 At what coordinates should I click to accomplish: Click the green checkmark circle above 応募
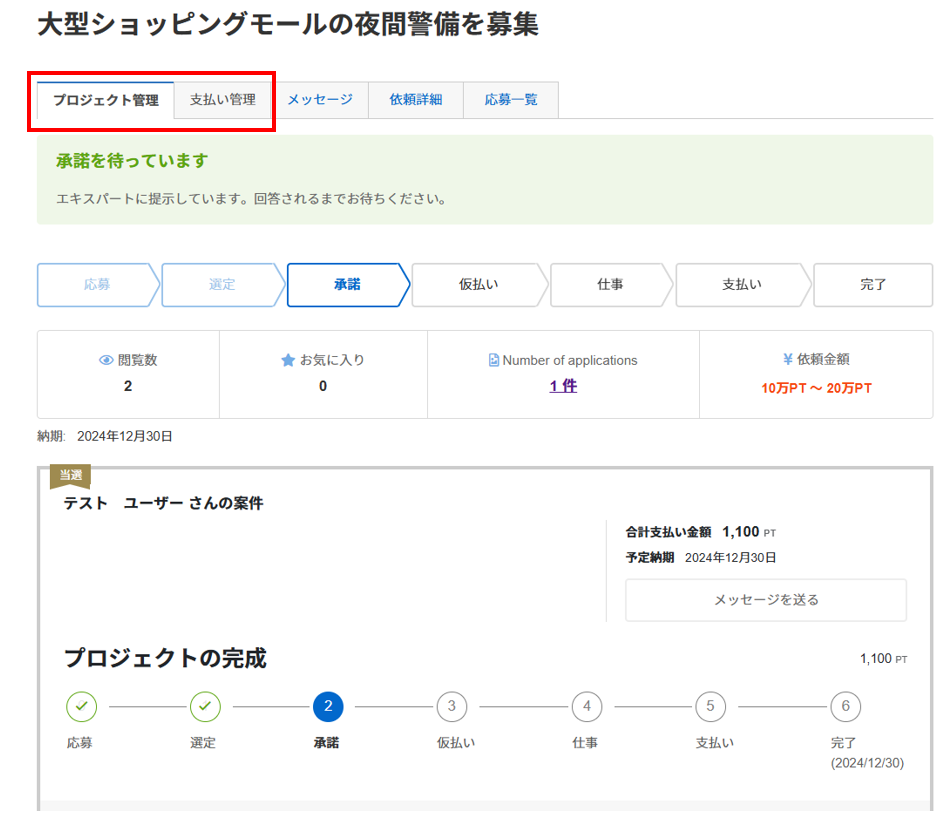tap(81, 707)
